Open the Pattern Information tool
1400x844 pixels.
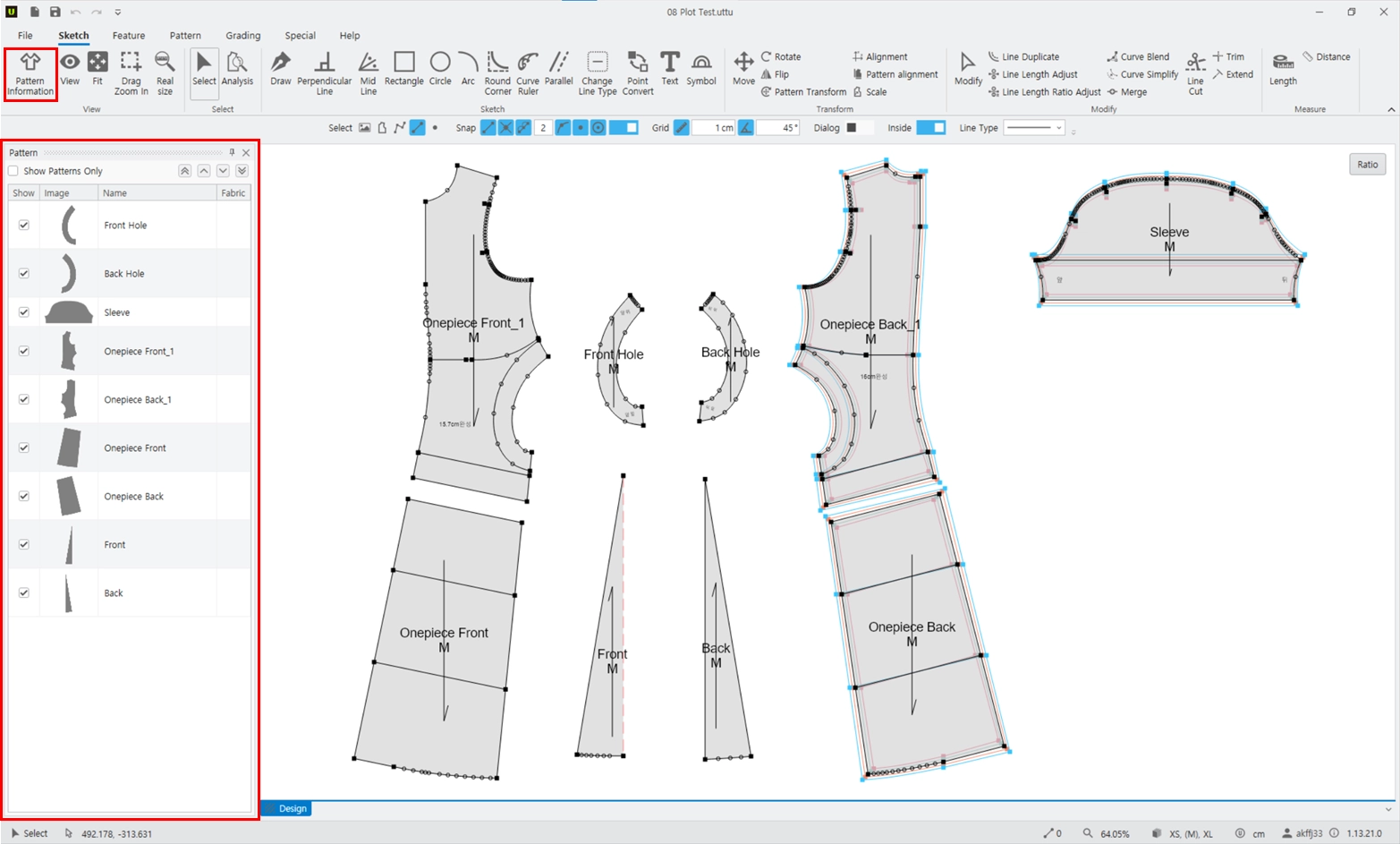(x=30, y=74)
